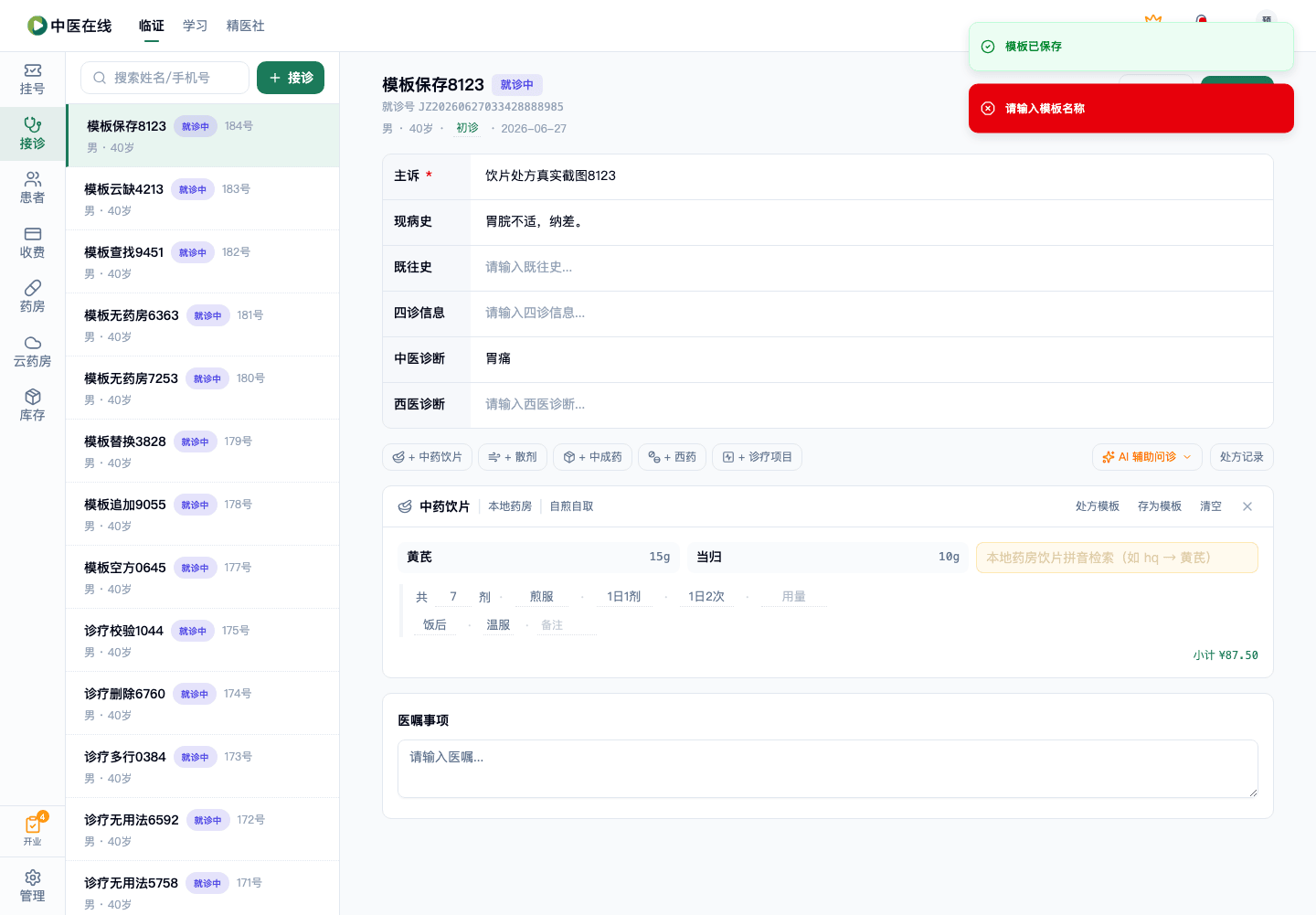Click the dose count 7 field
The image size is (1316, 915).
[452, 597]
